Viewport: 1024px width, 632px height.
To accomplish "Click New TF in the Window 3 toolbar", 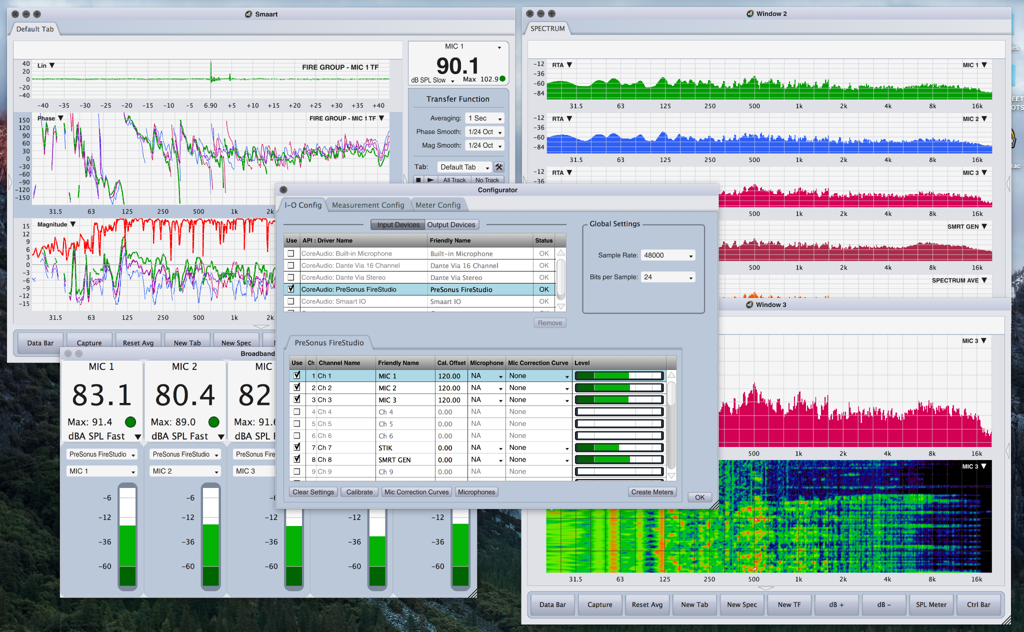I will pos(788,604).
